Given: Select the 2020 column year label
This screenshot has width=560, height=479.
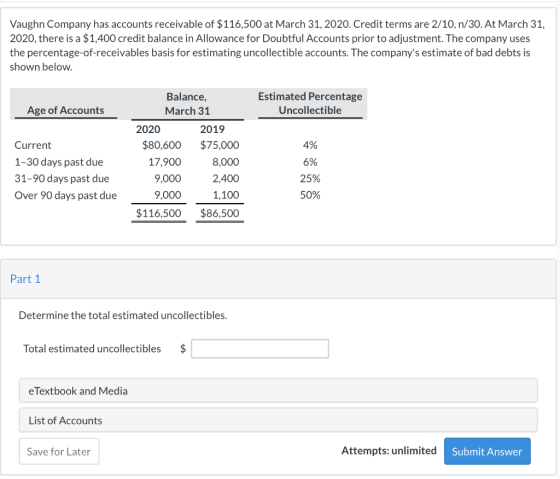Looking at the screenshot, I should click(x=148, y=129).
